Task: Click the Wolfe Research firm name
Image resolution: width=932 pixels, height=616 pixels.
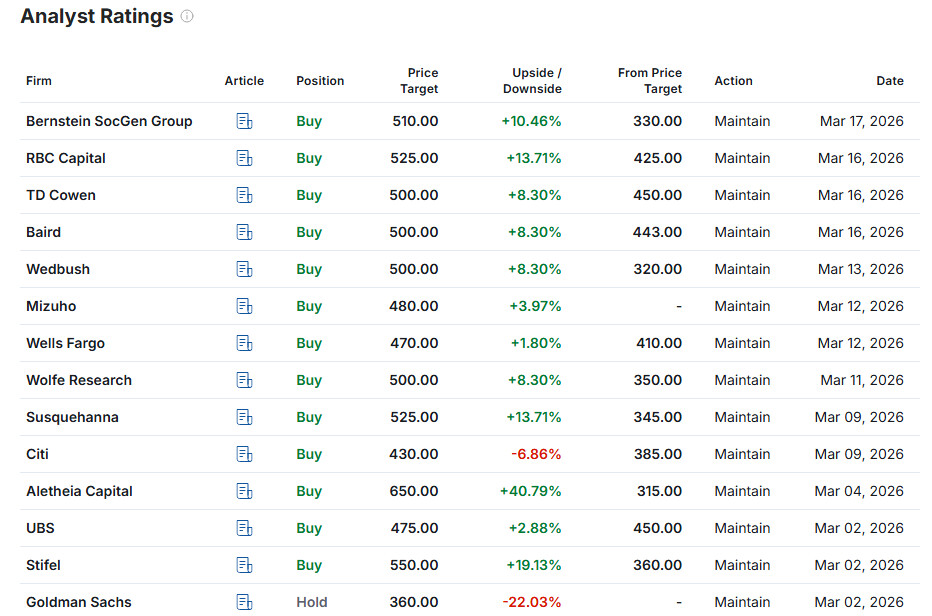Action: (79, 380)
